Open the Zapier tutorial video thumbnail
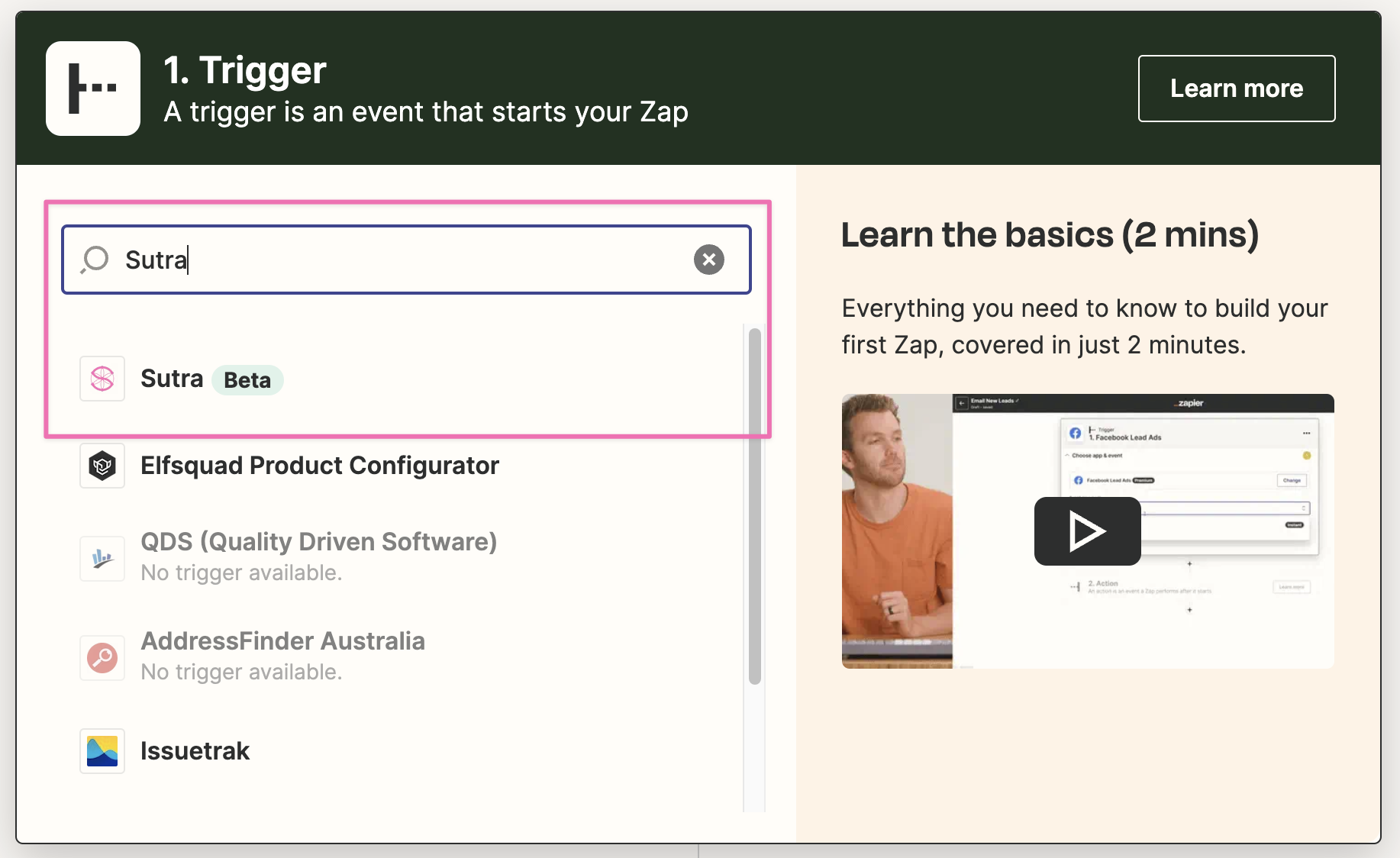 [1088, 531]
